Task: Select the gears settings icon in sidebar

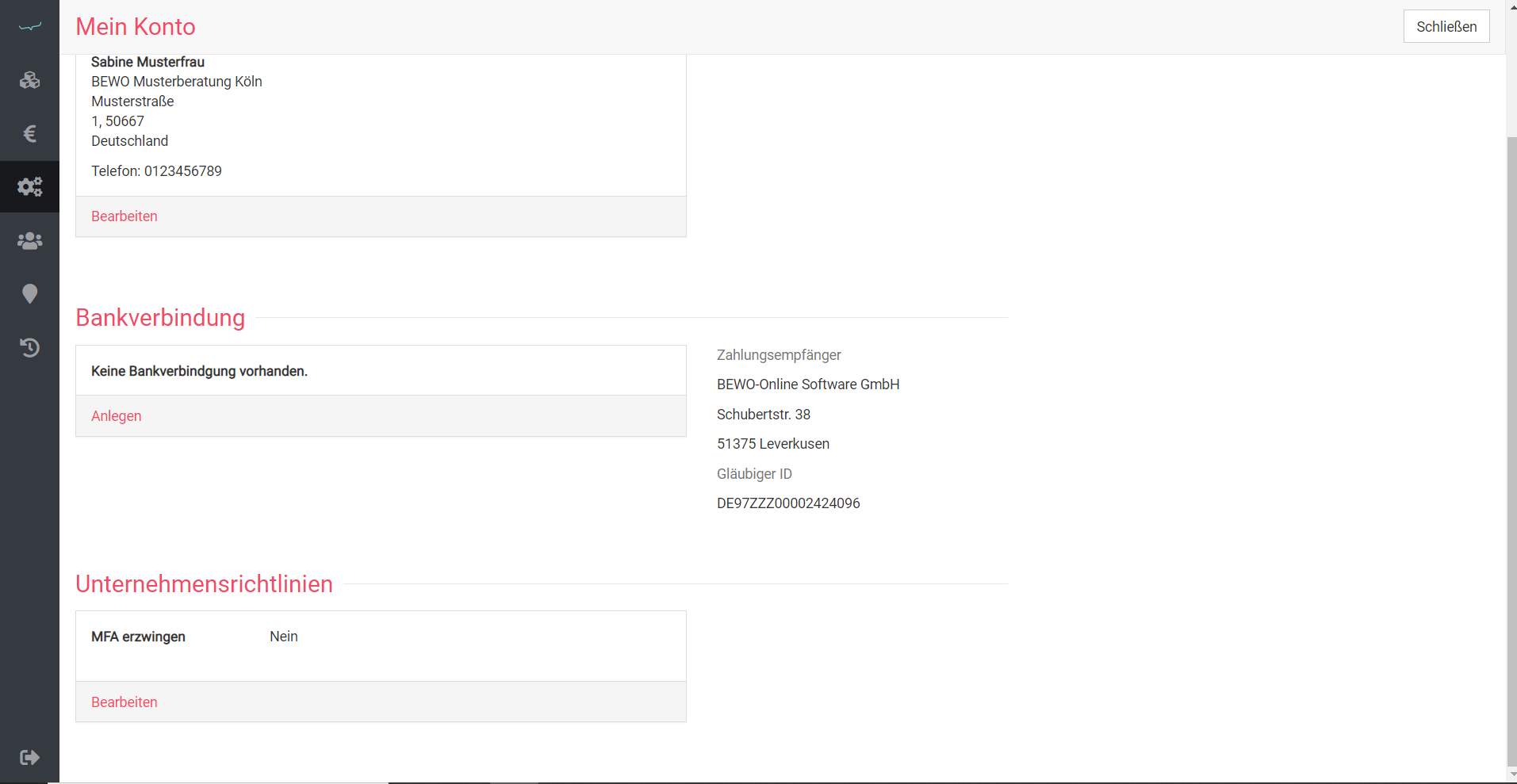Action: click(x=29, y=187)
